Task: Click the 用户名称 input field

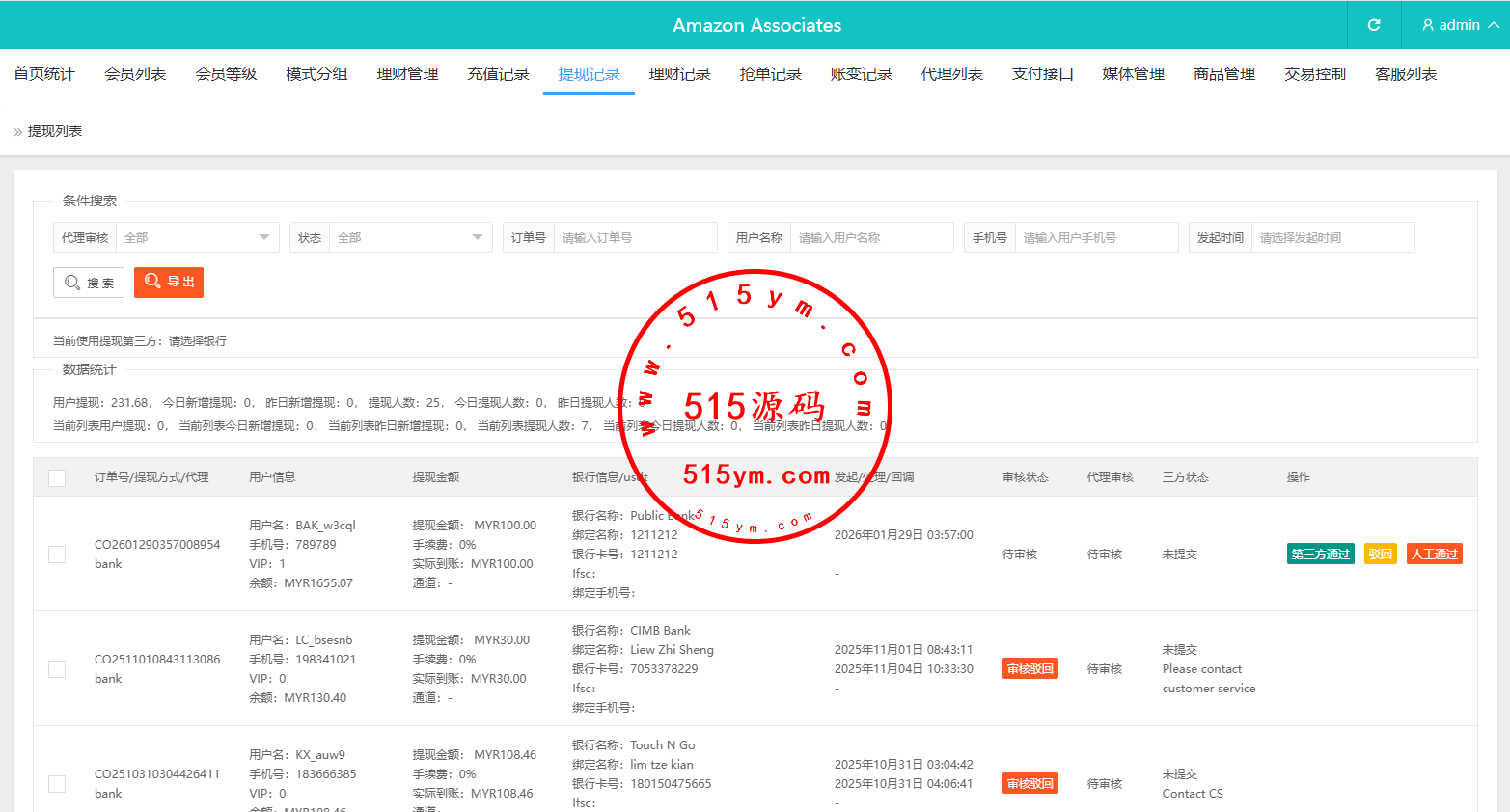Action: (x=870, y=237)
